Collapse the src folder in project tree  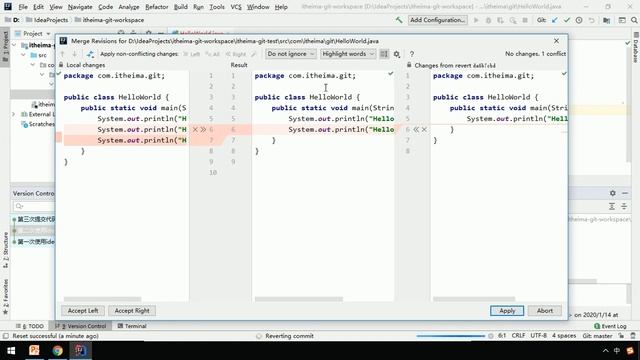tap(23, 55)
